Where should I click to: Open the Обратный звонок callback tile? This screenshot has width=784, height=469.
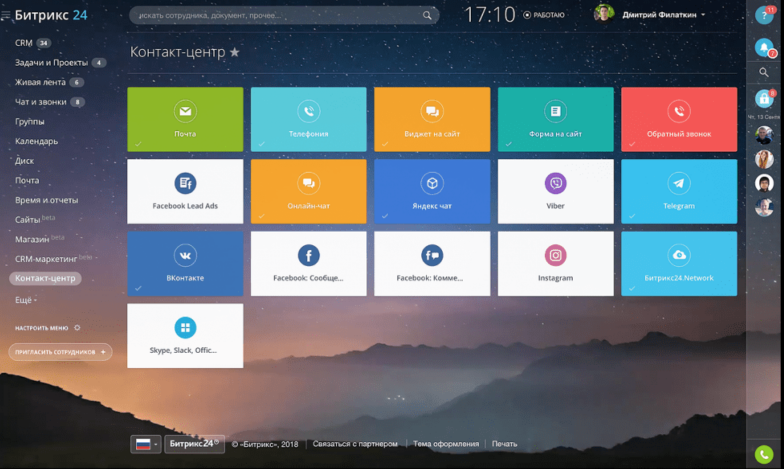click(679, 120)
